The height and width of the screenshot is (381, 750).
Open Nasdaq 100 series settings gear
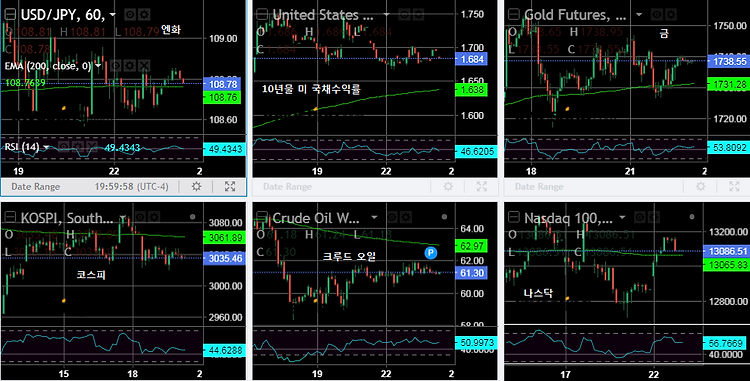pyautogui.click(x=654, y=218)
